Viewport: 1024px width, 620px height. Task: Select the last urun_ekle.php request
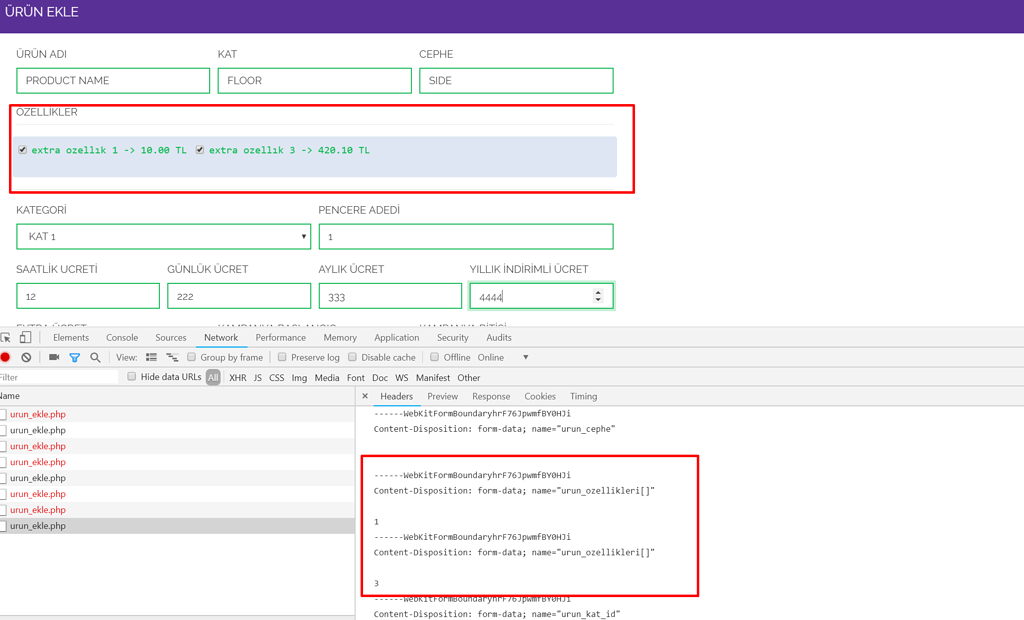click(x=37, y=525)
